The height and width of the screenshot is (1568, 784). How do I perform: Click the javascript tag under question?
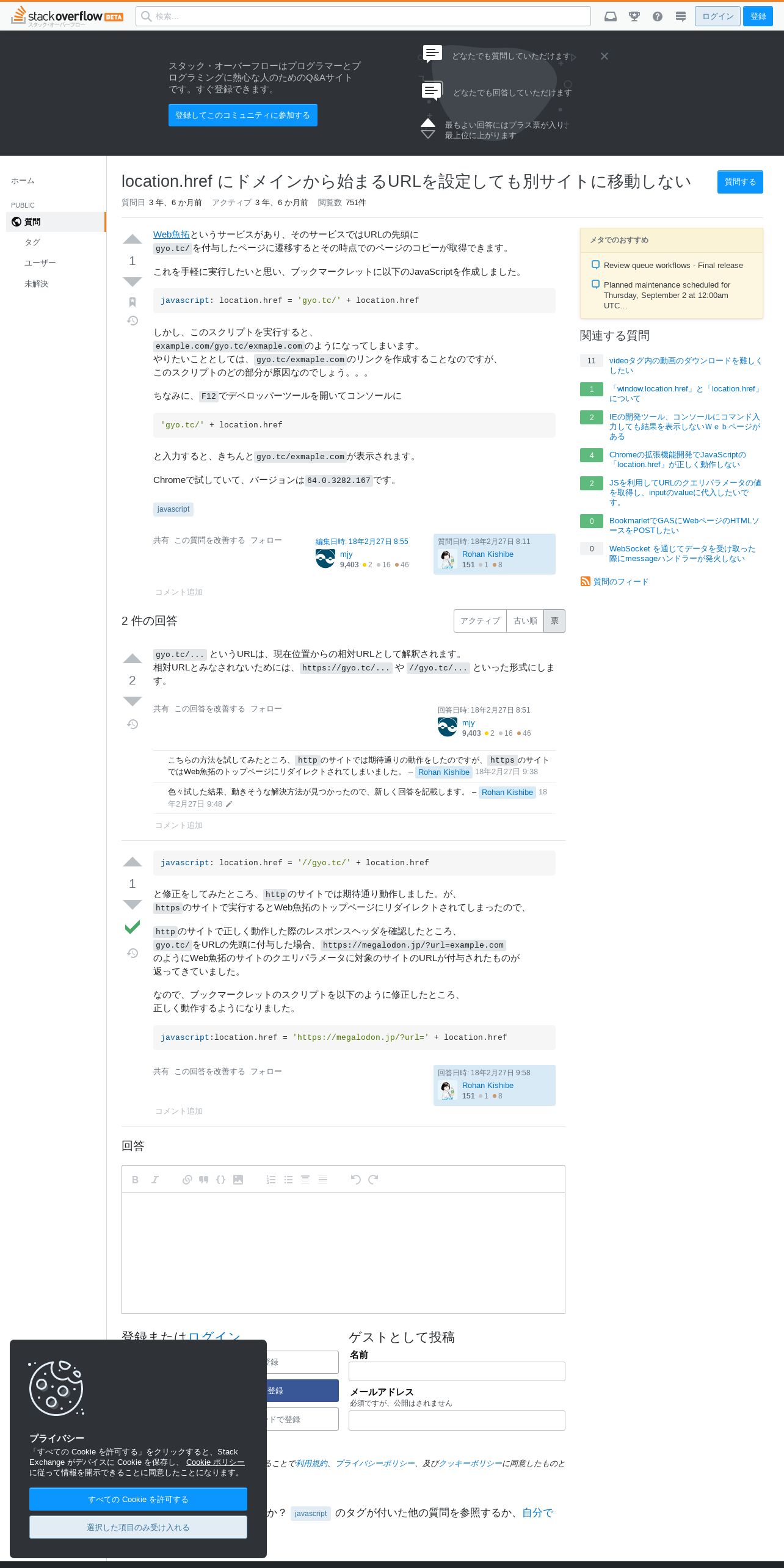pos(173,509)
